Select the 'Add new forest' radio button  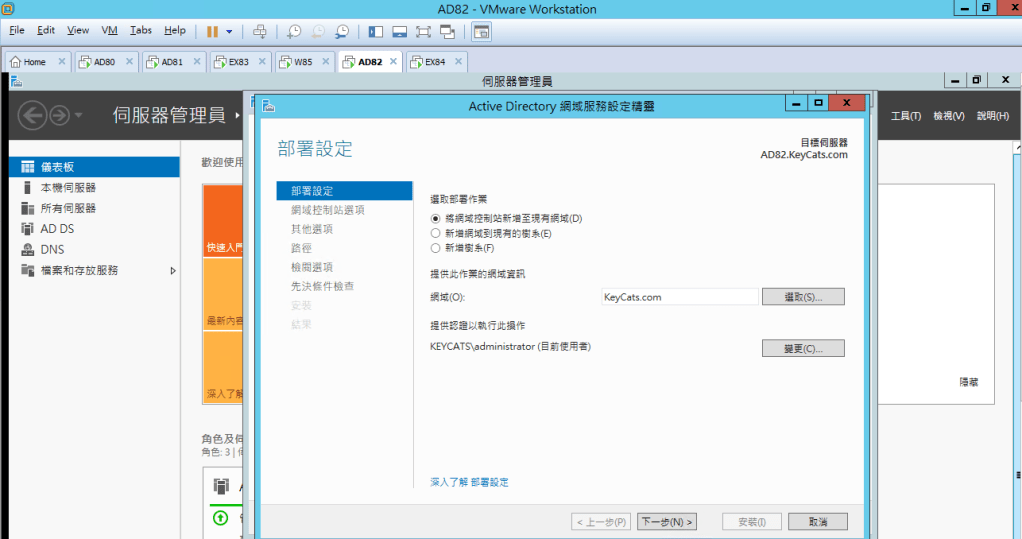tap(435, 248)
